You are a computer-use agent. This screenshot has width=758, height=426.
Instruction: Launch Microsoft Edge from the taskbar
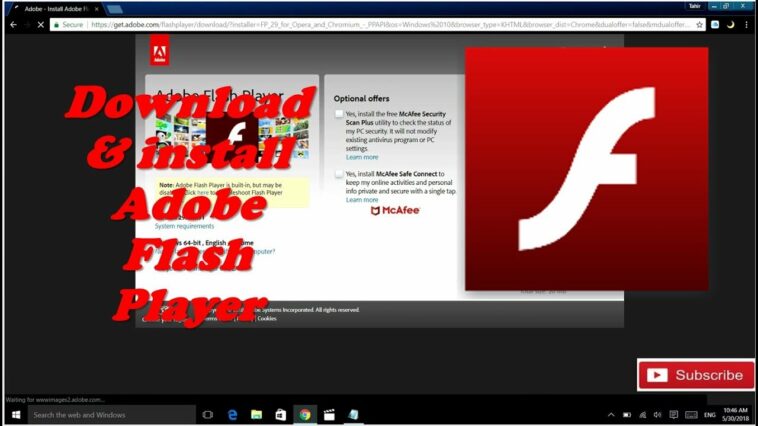233,415
